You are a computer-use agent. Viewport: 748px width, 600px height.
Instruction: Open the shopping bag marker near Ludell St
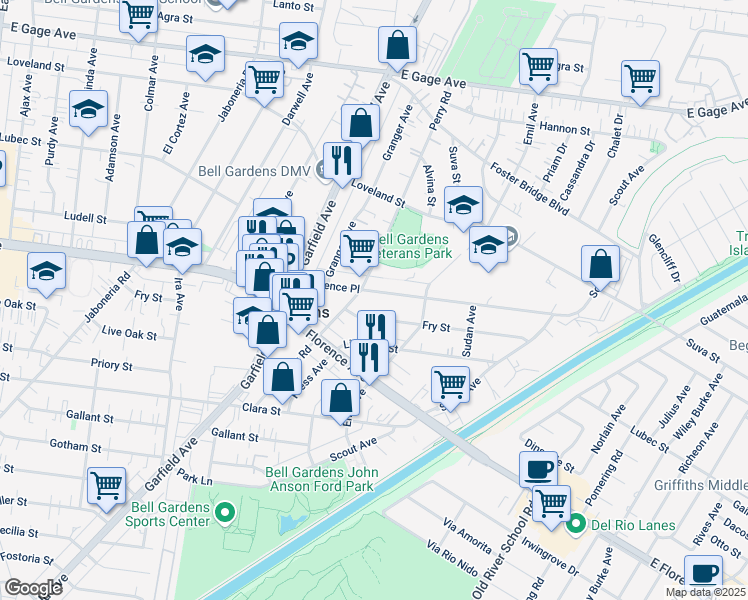(x=146, y=241)
